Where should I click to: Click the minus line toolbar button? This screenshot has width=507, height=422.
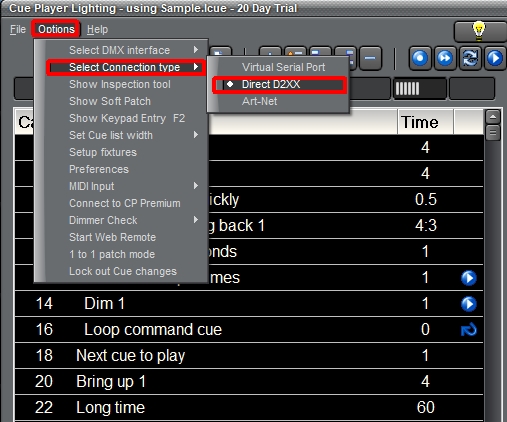[370, 58]
